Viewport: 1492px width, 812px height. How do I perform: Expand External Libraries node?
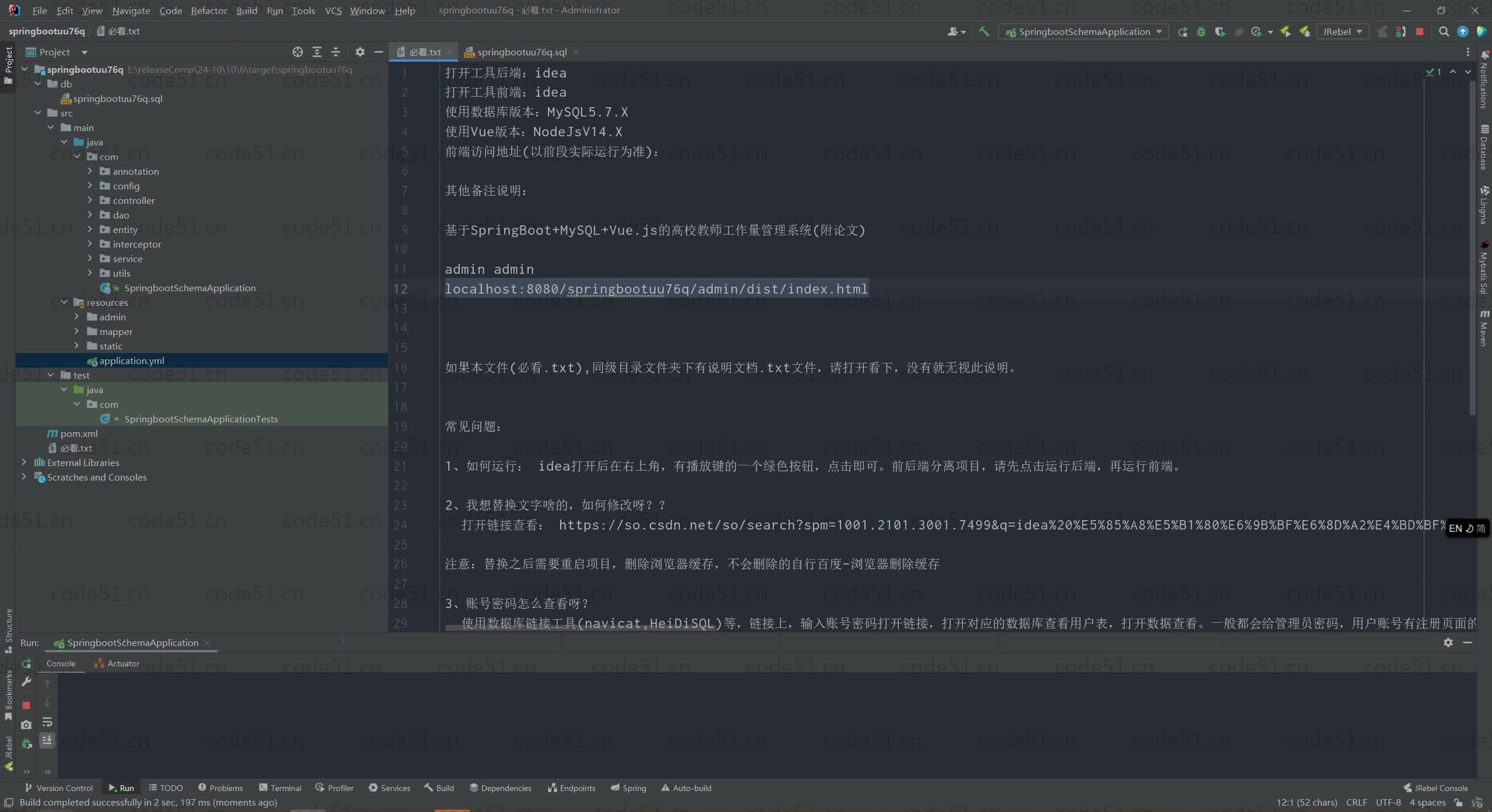24,463
